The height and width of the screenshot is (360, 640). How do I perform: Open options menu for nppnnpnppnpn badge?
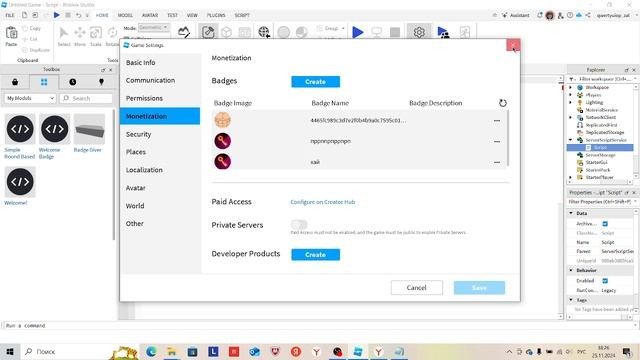pos(497,141)
